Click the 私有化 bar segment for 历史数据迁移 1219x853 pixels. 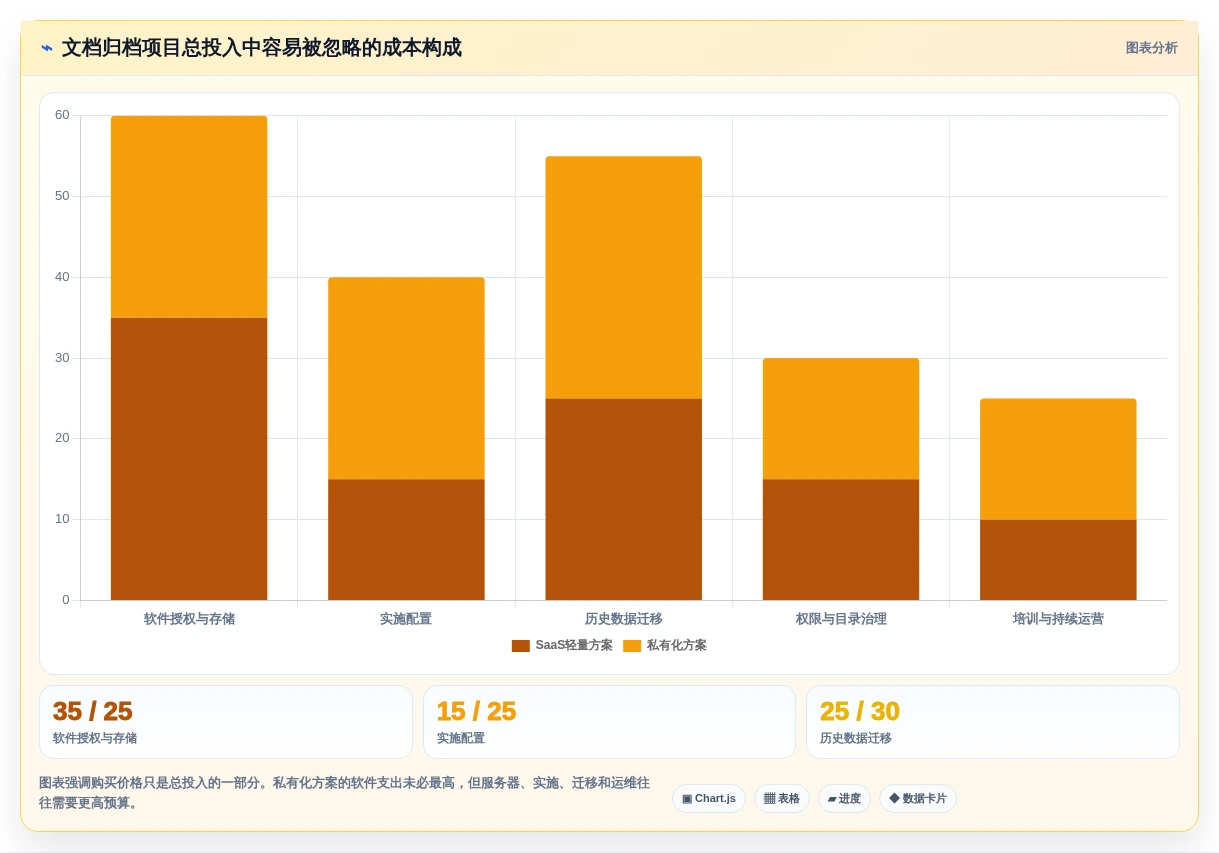pyautogui.click(x=624, y=277)
